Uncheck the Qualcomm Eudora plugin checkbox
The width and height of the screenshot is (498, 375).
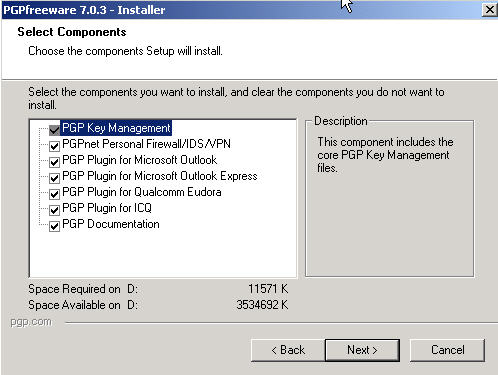coord(54,194)
